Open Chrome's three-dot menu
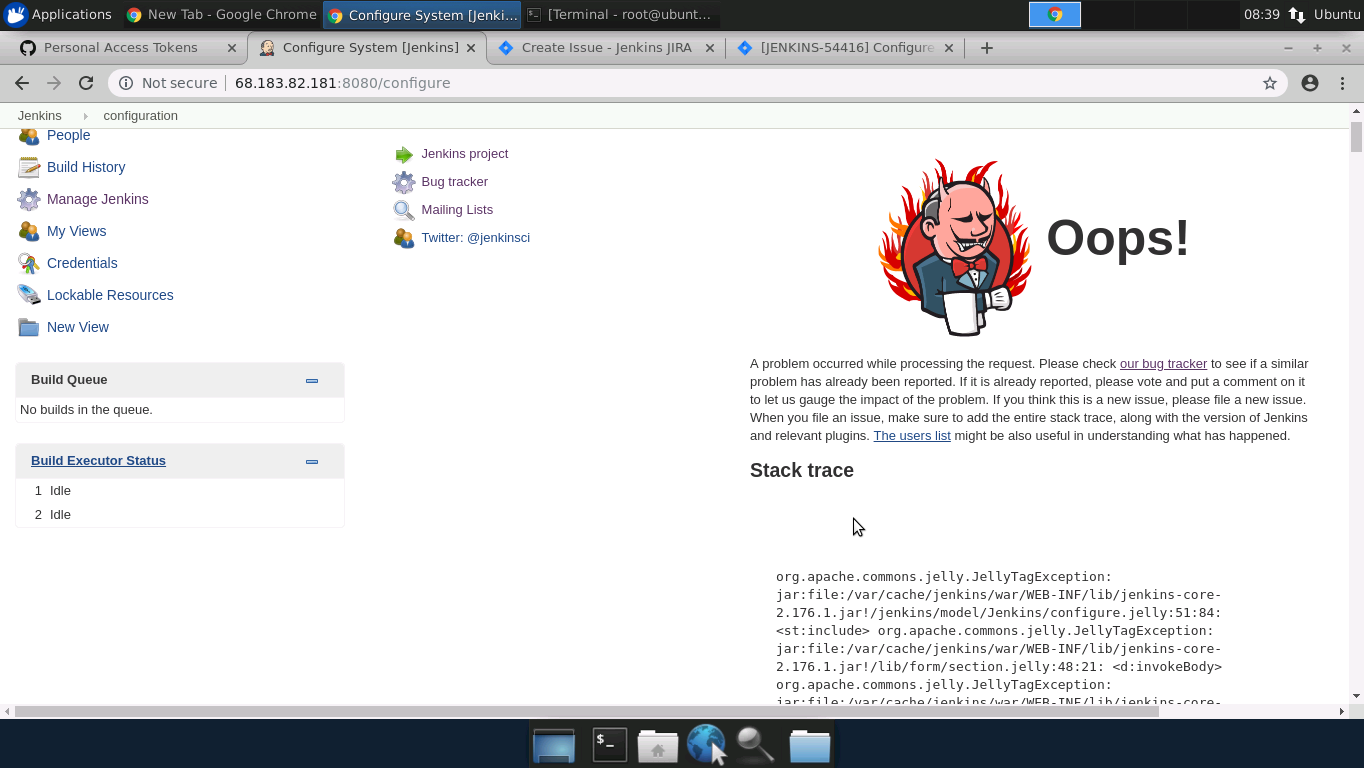Image resolution: width=1364 pixels, height=768 pixels. pyautogui.click(x=1342, y=83)
